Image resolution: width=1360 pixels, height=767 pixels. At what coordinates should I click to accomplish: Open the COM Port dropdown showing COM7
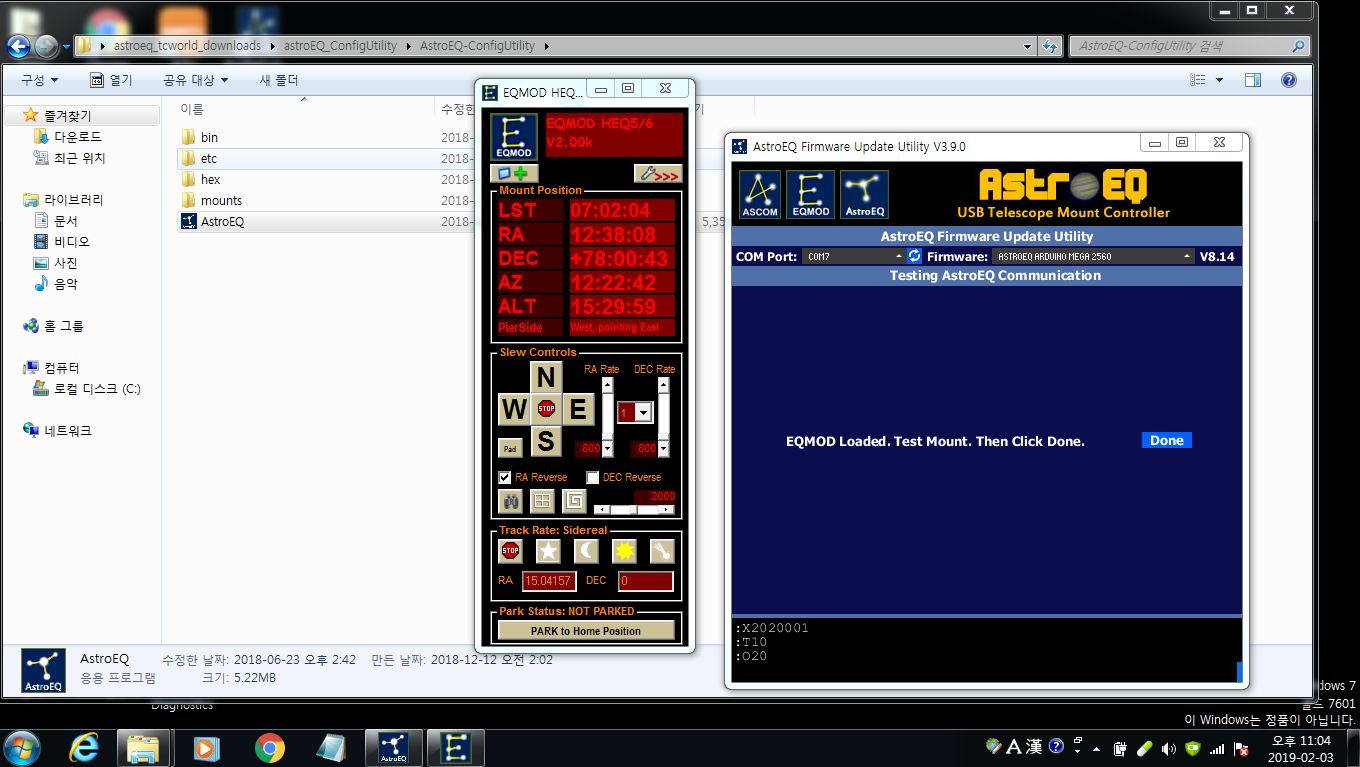[x=853, y=257]
